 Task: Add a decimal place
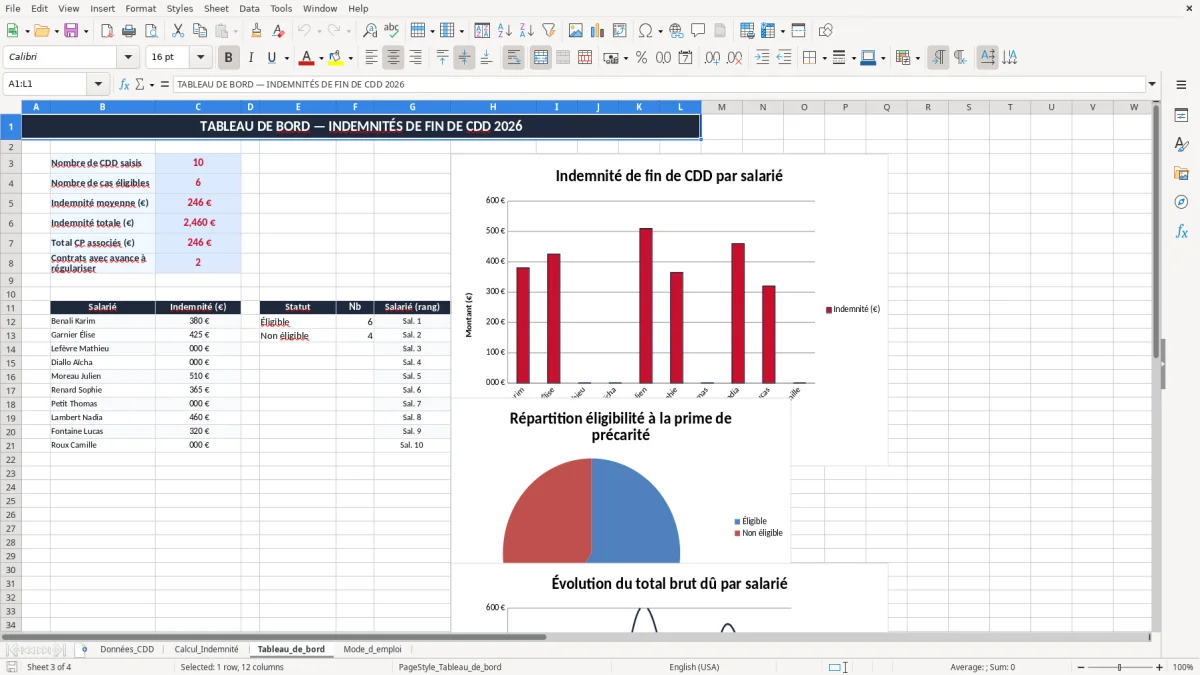click(x=712, y=58)
